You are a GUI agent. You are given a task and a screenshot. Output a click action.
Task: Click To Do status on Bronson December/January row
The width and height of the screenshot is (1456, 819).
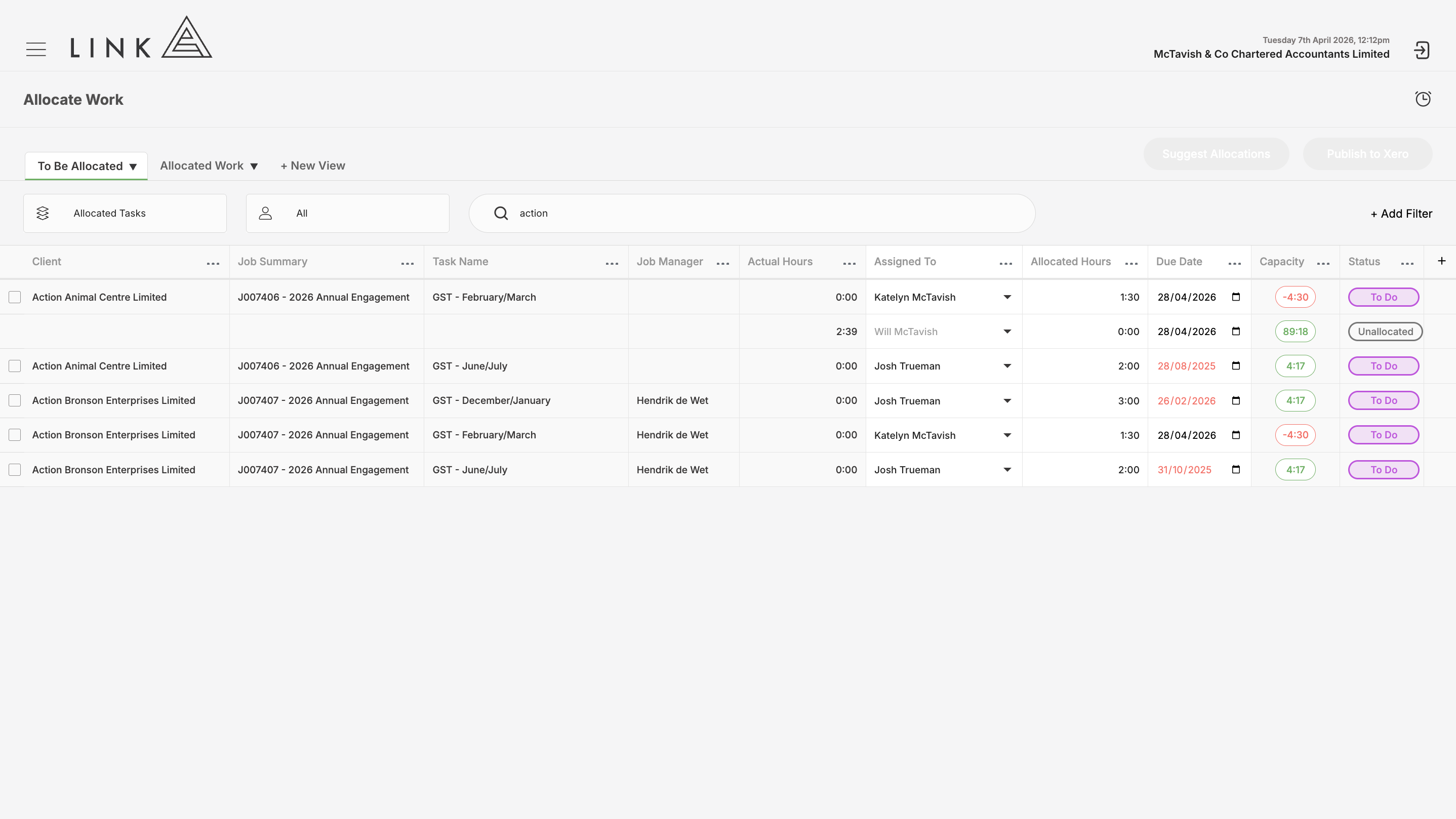point(1383,401)
